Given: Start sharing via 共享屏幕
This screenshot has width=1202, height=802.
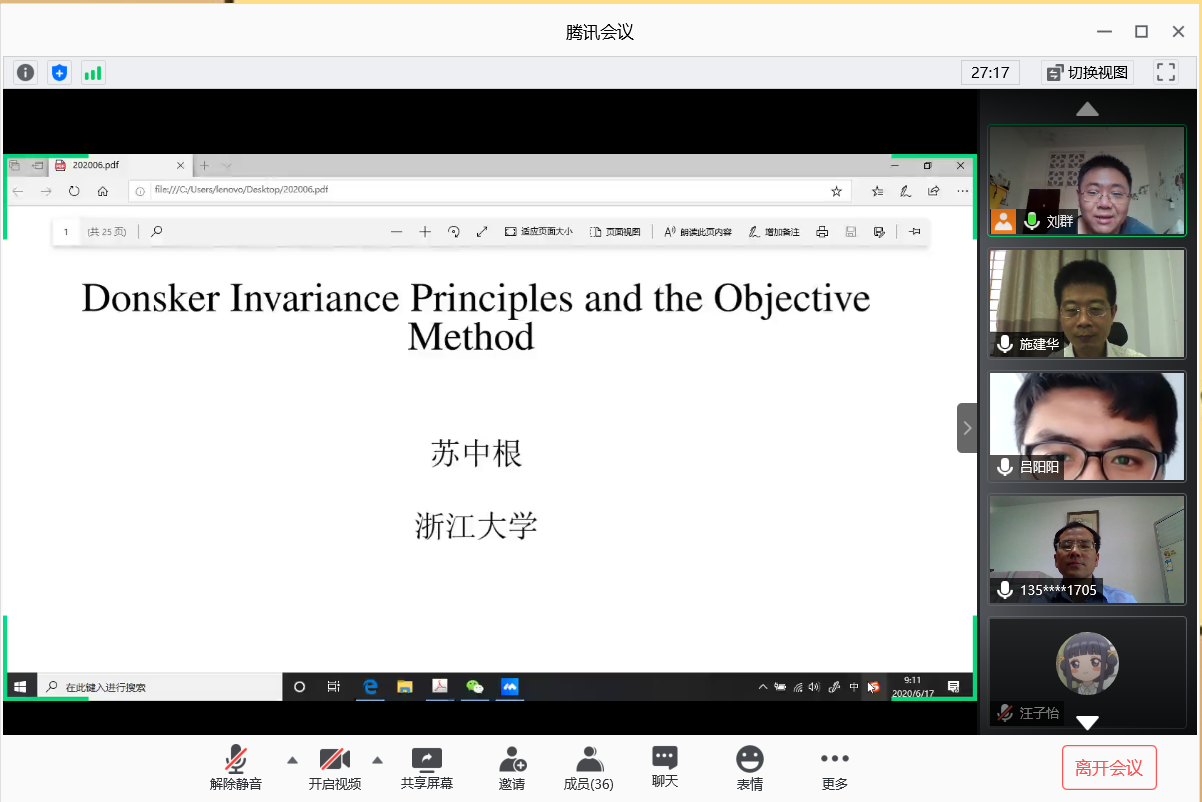Looking at the screenshot, I should pyautogui.click(x=427, y=768).
